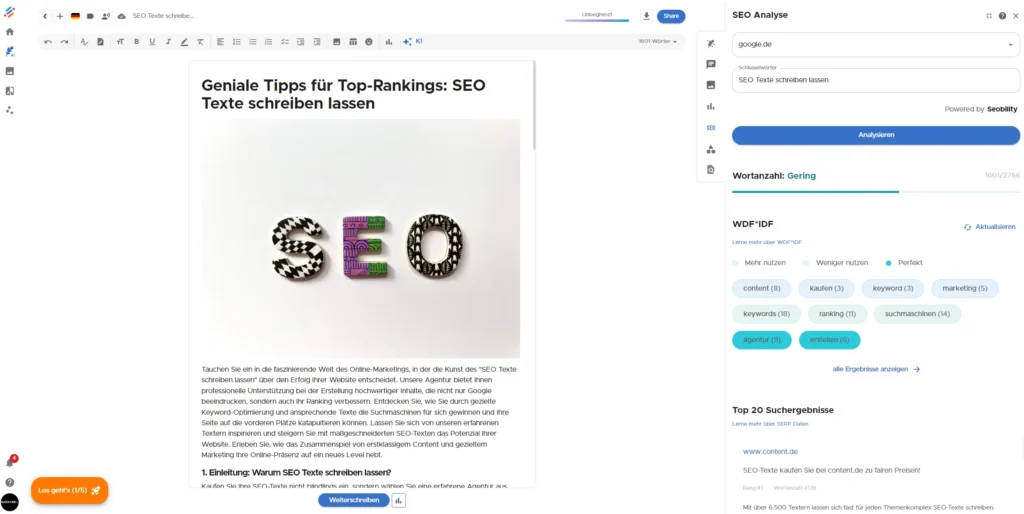Click the kaufen (3) keyword chip
This screenshot has height=514, width=1024.
pos(826,288)
